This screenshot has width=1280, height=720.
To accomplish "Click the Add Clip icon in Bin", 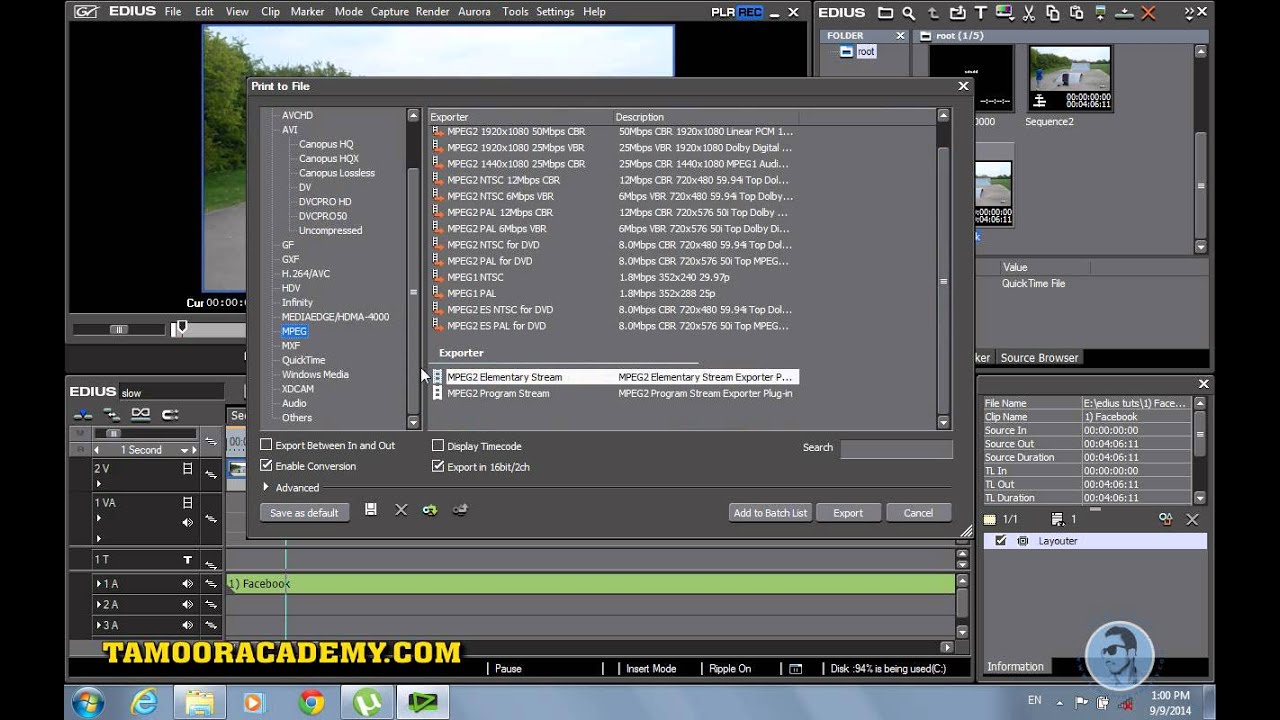I will coord(959,12).
